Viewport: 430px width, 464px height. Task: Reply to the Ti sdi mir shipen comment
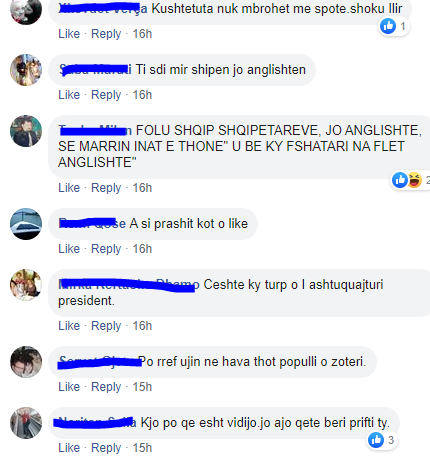[106, 95]
